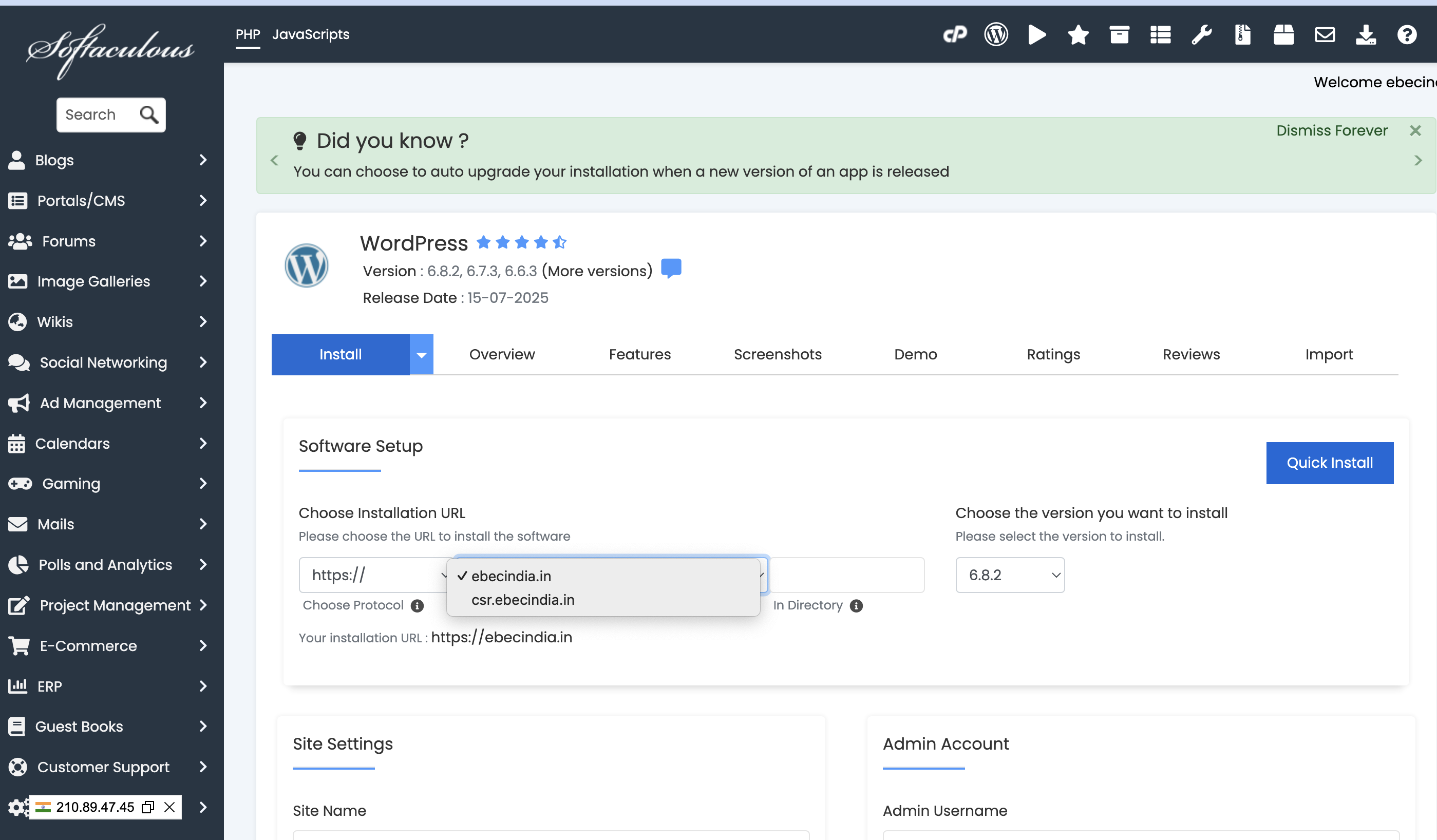1437x840 pixels.
Task: Open the help question mark icon
Action: 1407,35
